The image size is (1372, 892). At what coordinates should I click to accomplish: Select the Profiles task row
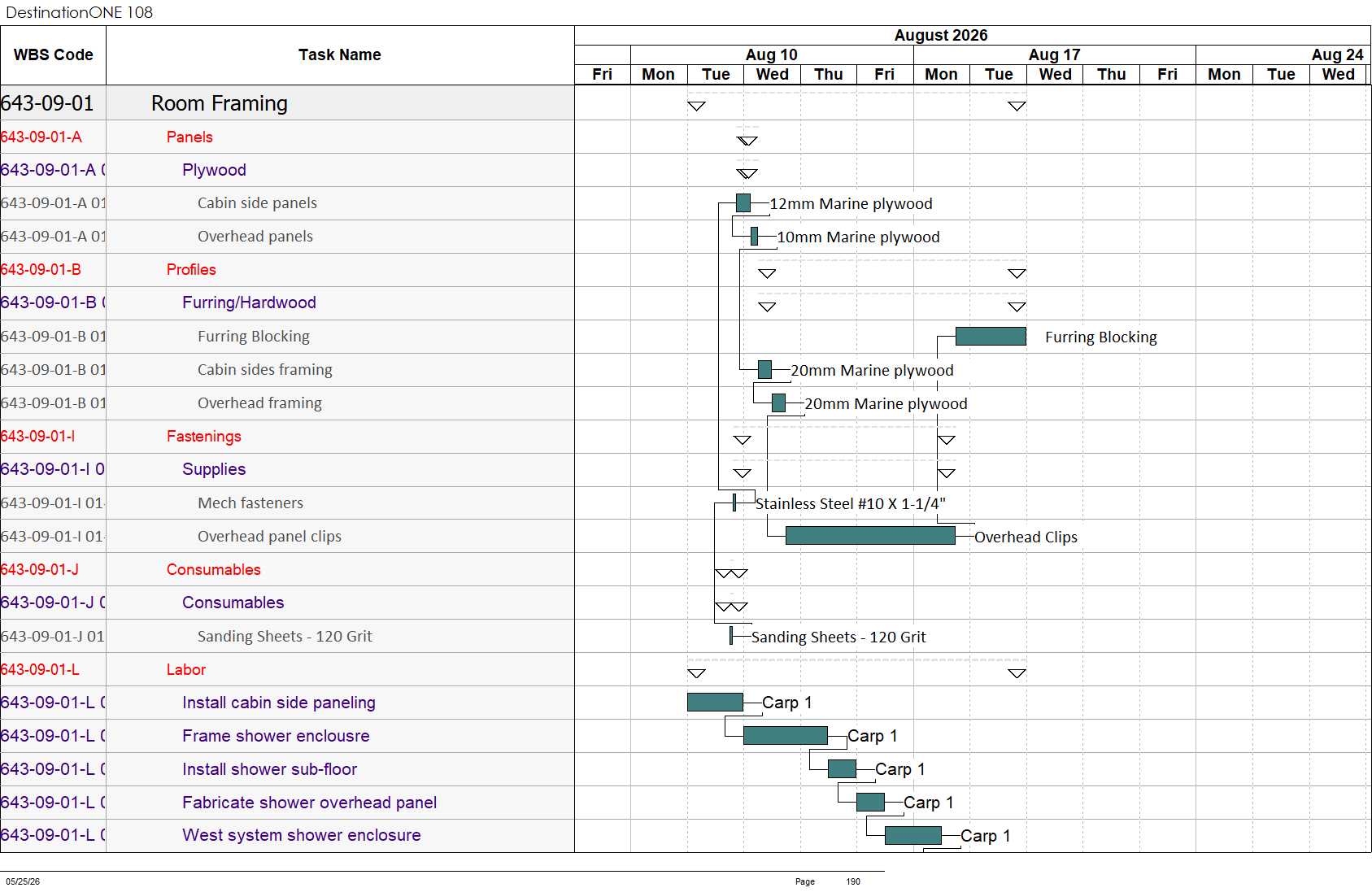(287, 269)
